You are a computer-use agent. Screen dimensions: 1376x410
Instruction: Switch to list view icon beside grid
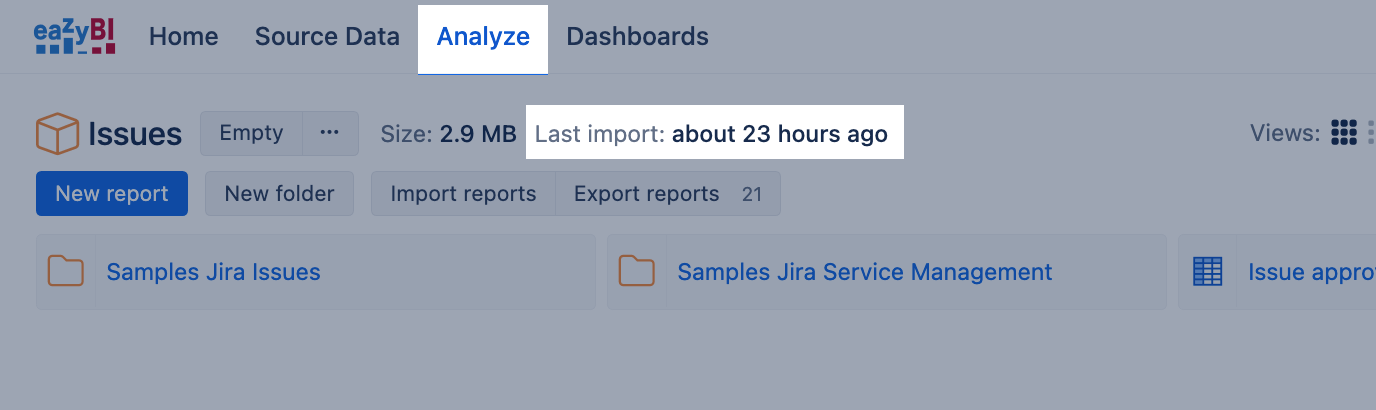(1370, 133)
